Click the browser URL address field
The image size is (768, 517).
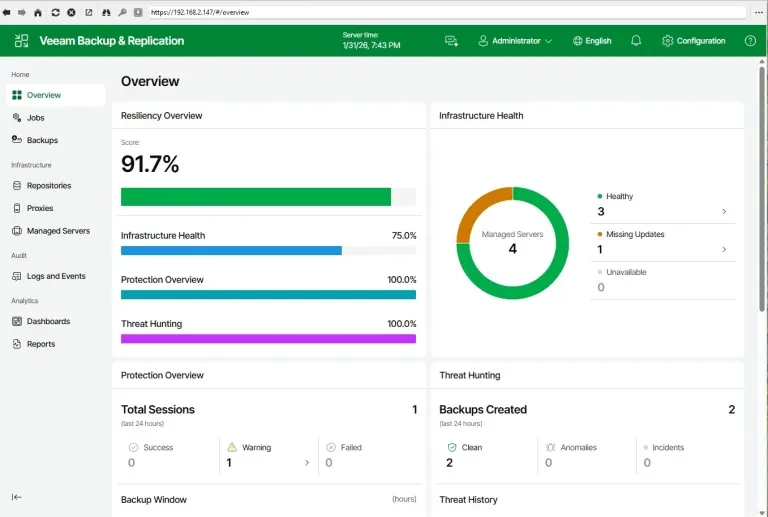445,12
